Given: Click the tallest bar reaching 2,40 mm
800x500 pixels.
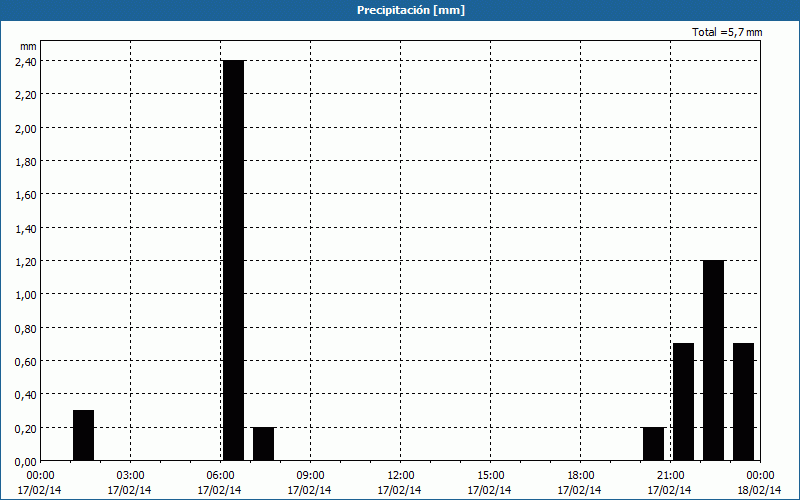Looking at the screenshot, I should [234, 260].
